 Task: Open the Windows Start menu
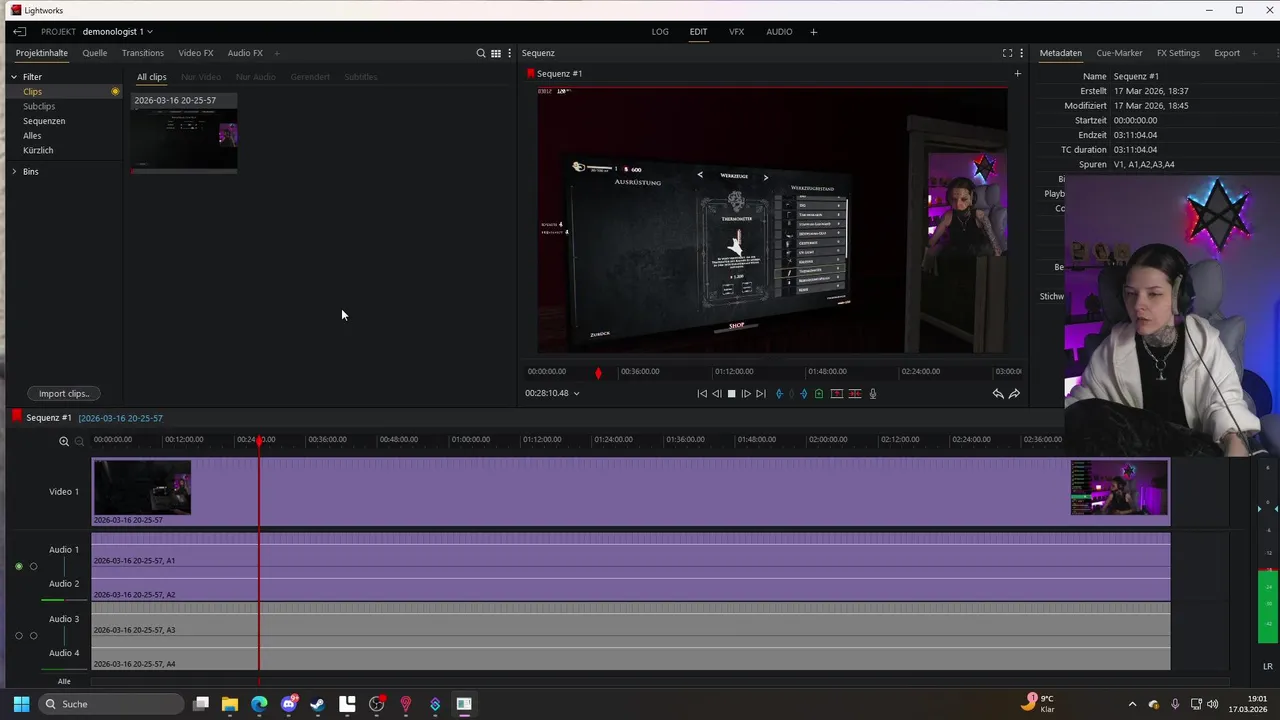coord(21,704)
